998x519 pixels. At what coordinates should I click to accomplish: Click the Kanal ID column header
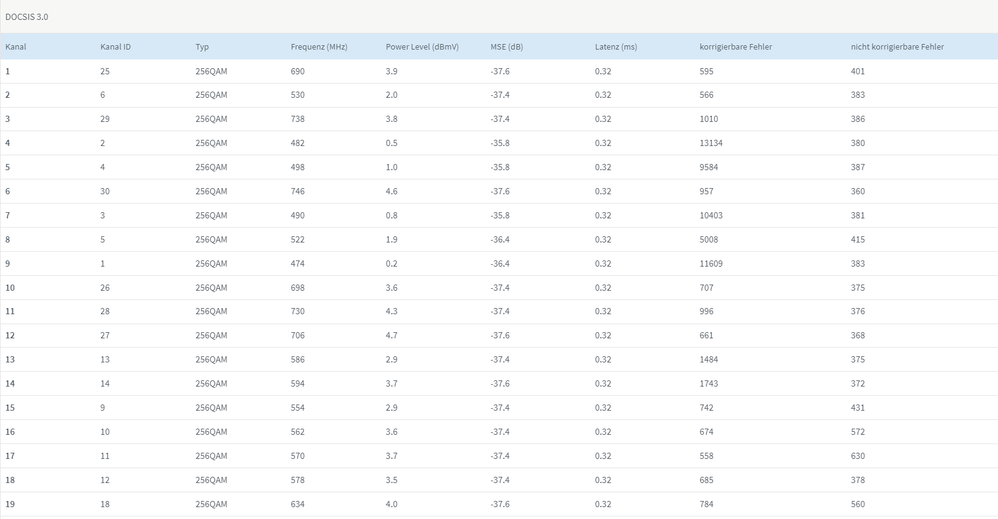click(x=115, y=47)
